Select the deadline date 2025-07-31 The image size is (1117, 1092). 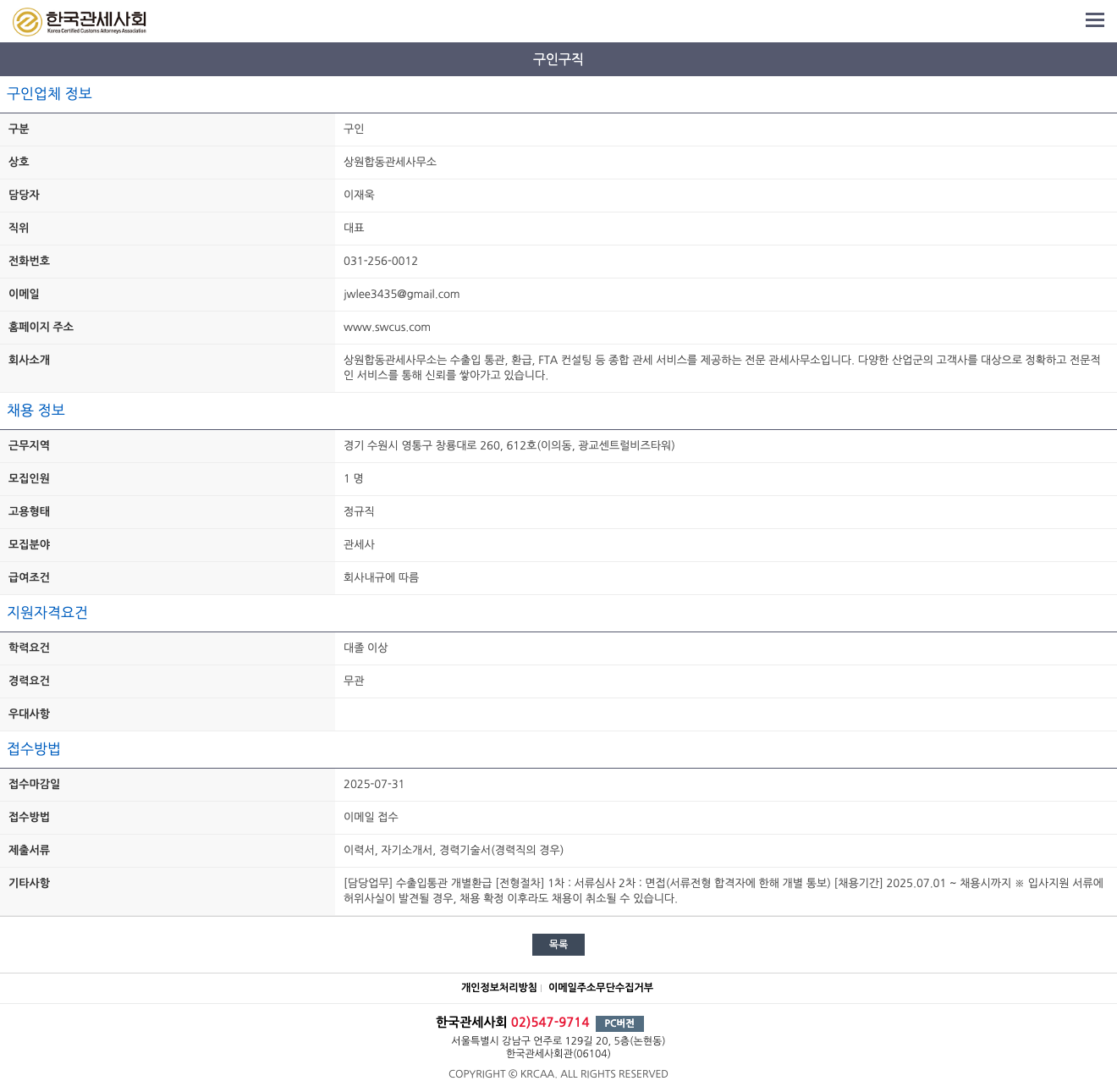click(x=374, y=785)
